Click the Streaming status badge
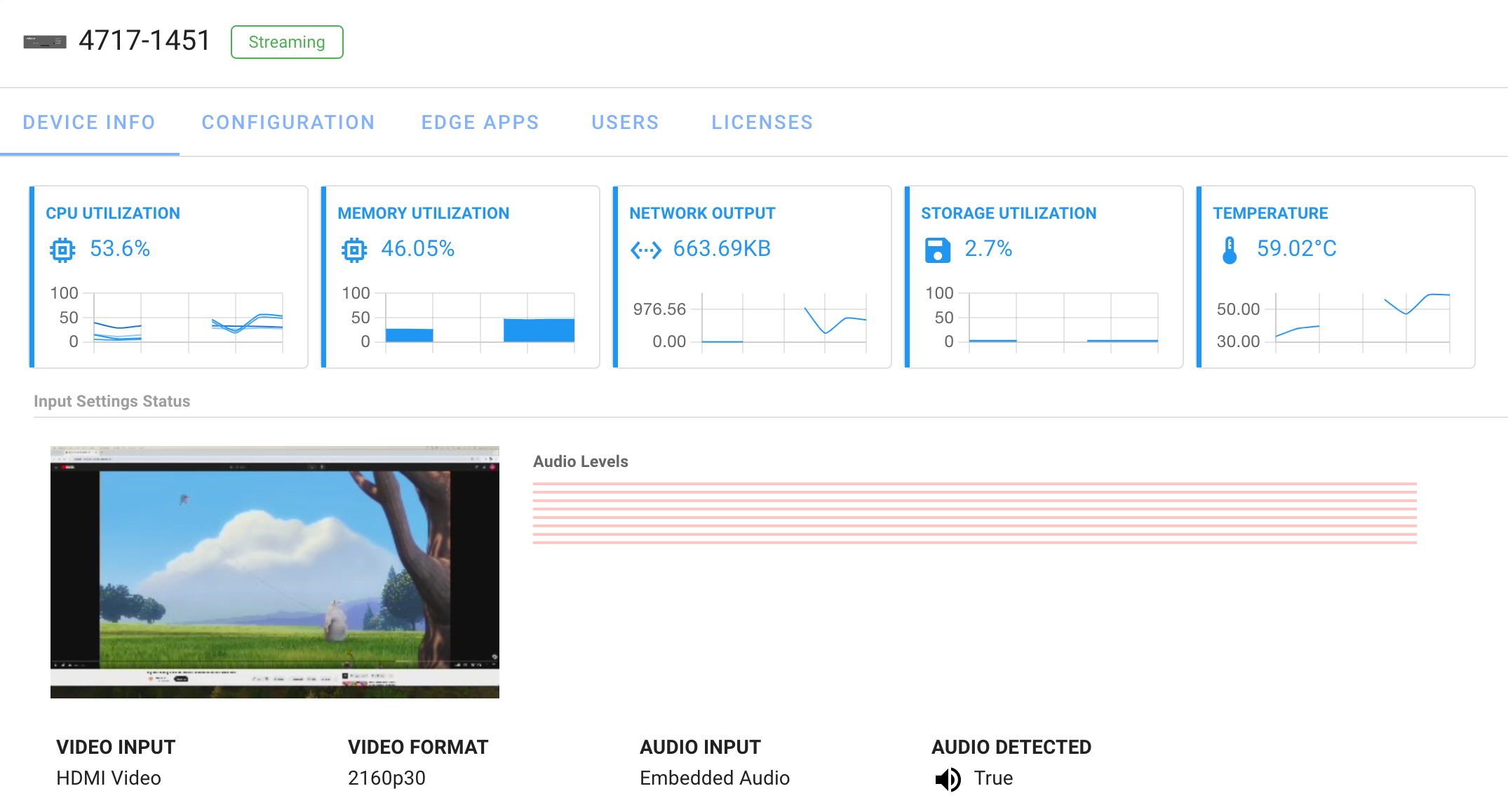The height and width of the screenshot is (812, 1508). [287, 42]
